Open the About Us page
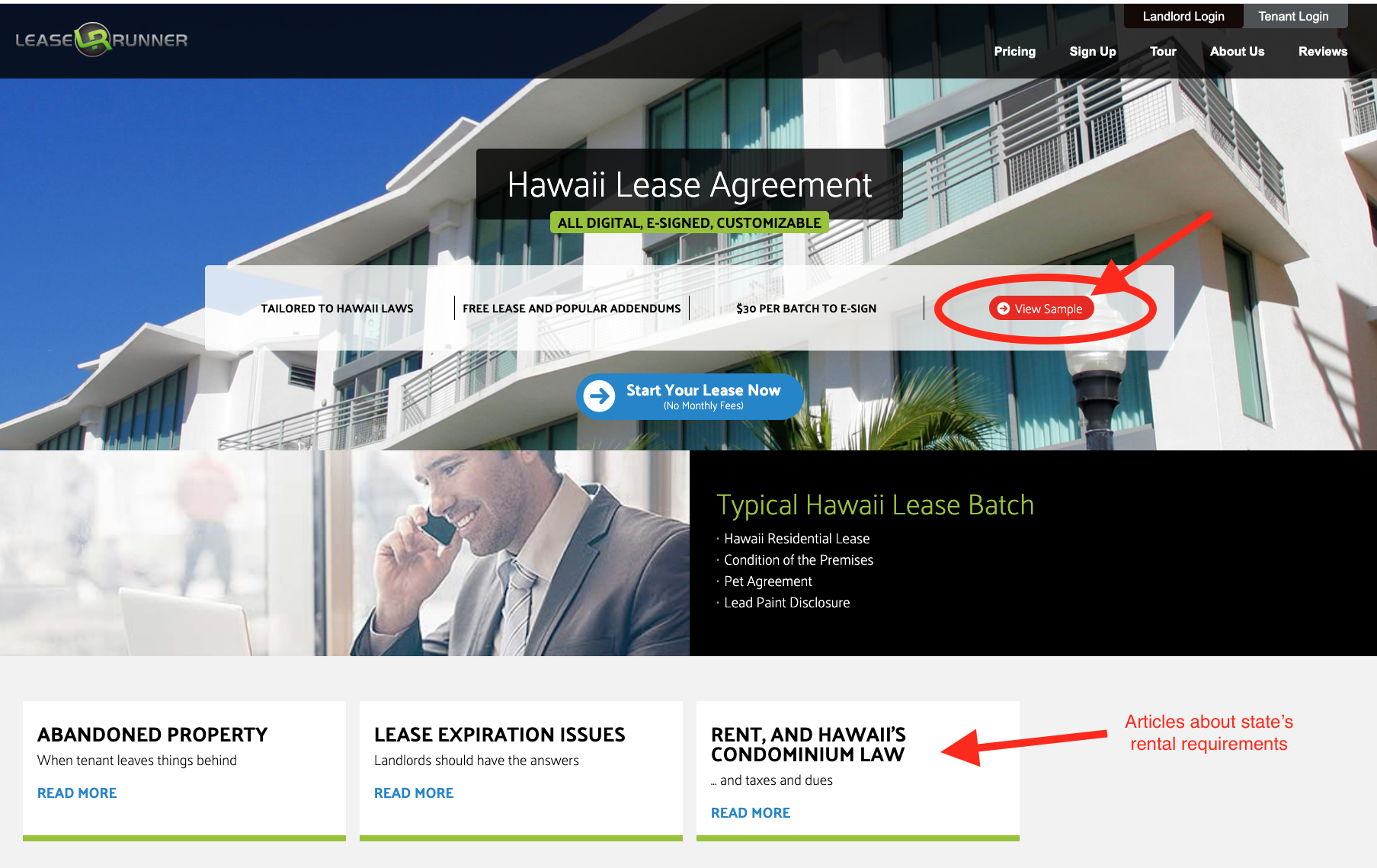1377x868 pixels. tap(1237, 51)
